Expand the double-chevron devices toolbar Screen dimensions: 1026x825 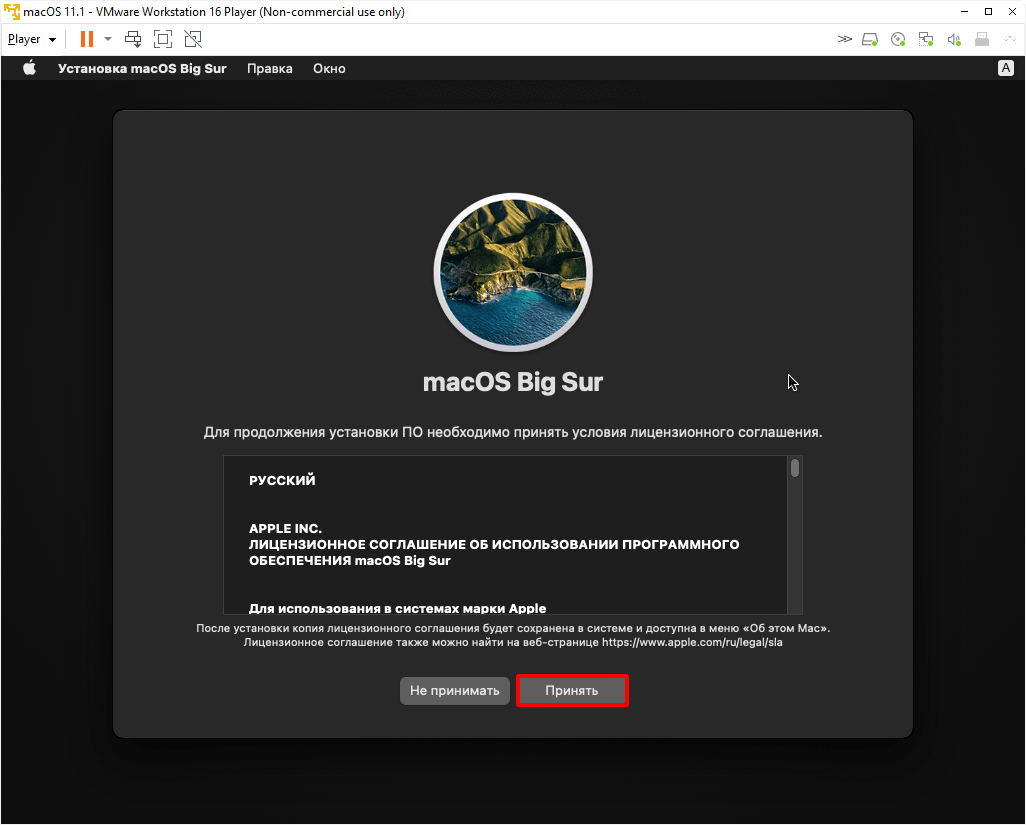pyautogui.click(x=844, y=40)
